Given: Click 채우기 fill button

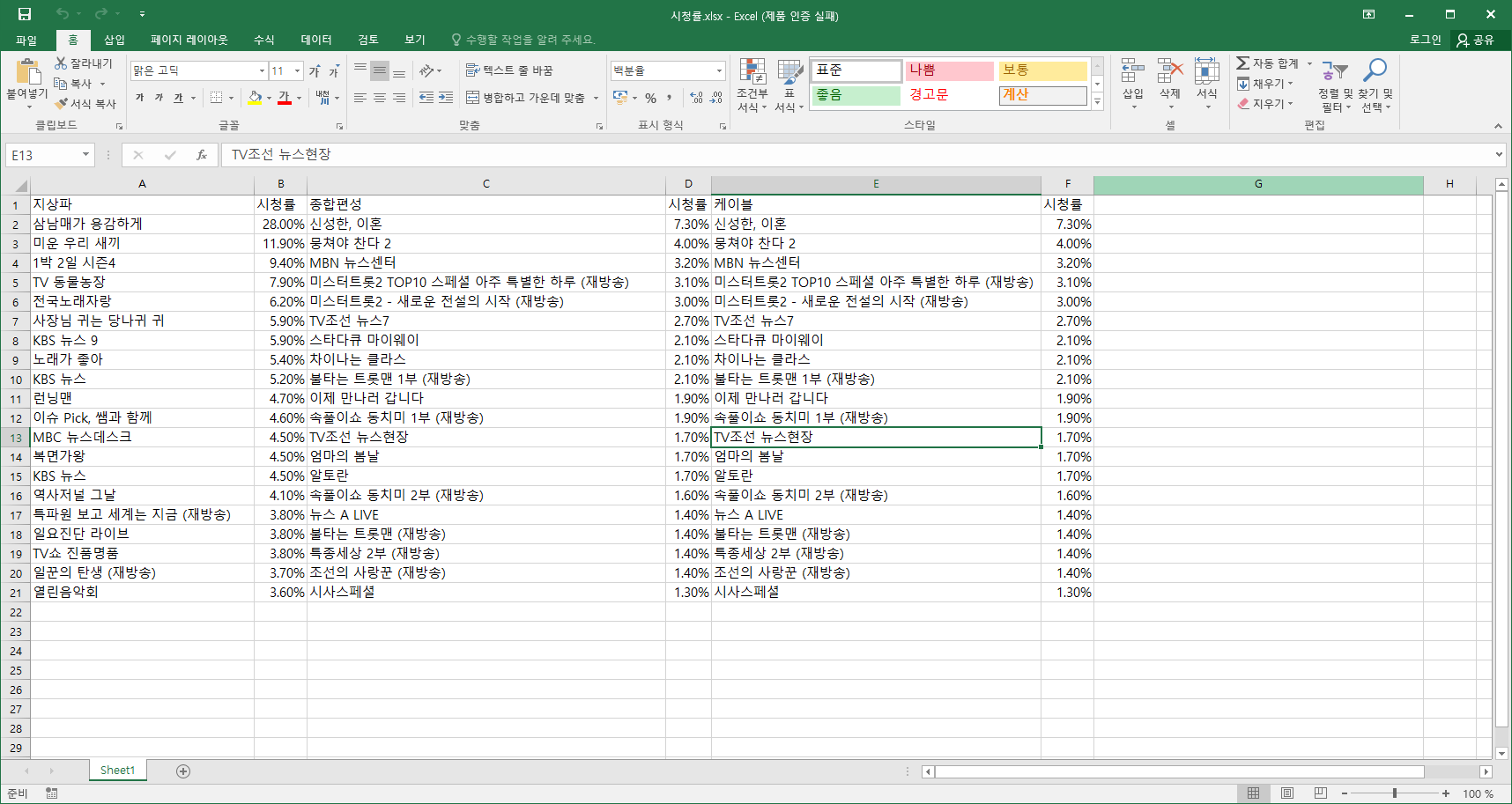Looking at the screenshot, I should (1265, 84).
